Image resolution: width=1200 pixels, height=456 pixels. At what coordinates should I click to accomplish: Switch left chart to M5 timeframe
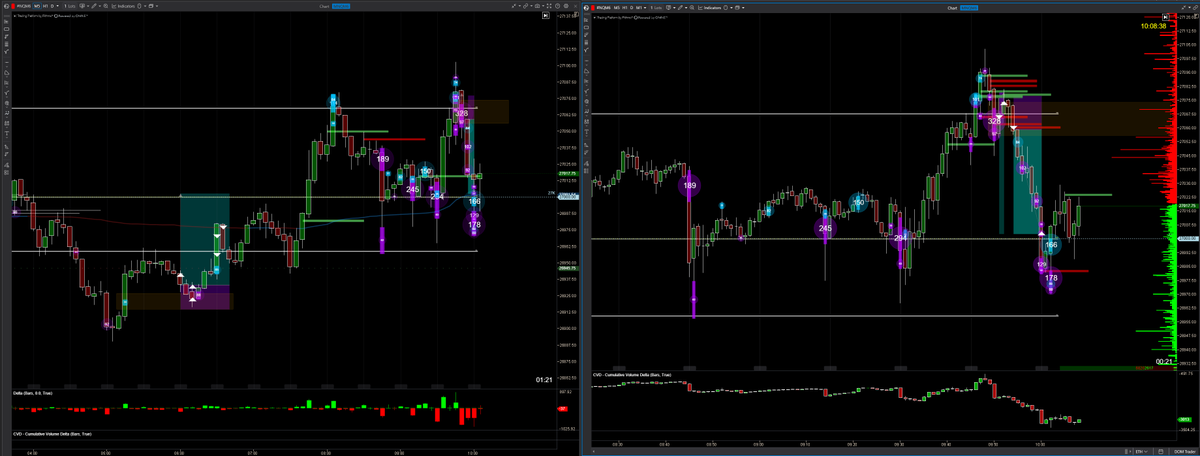point(37,6)
